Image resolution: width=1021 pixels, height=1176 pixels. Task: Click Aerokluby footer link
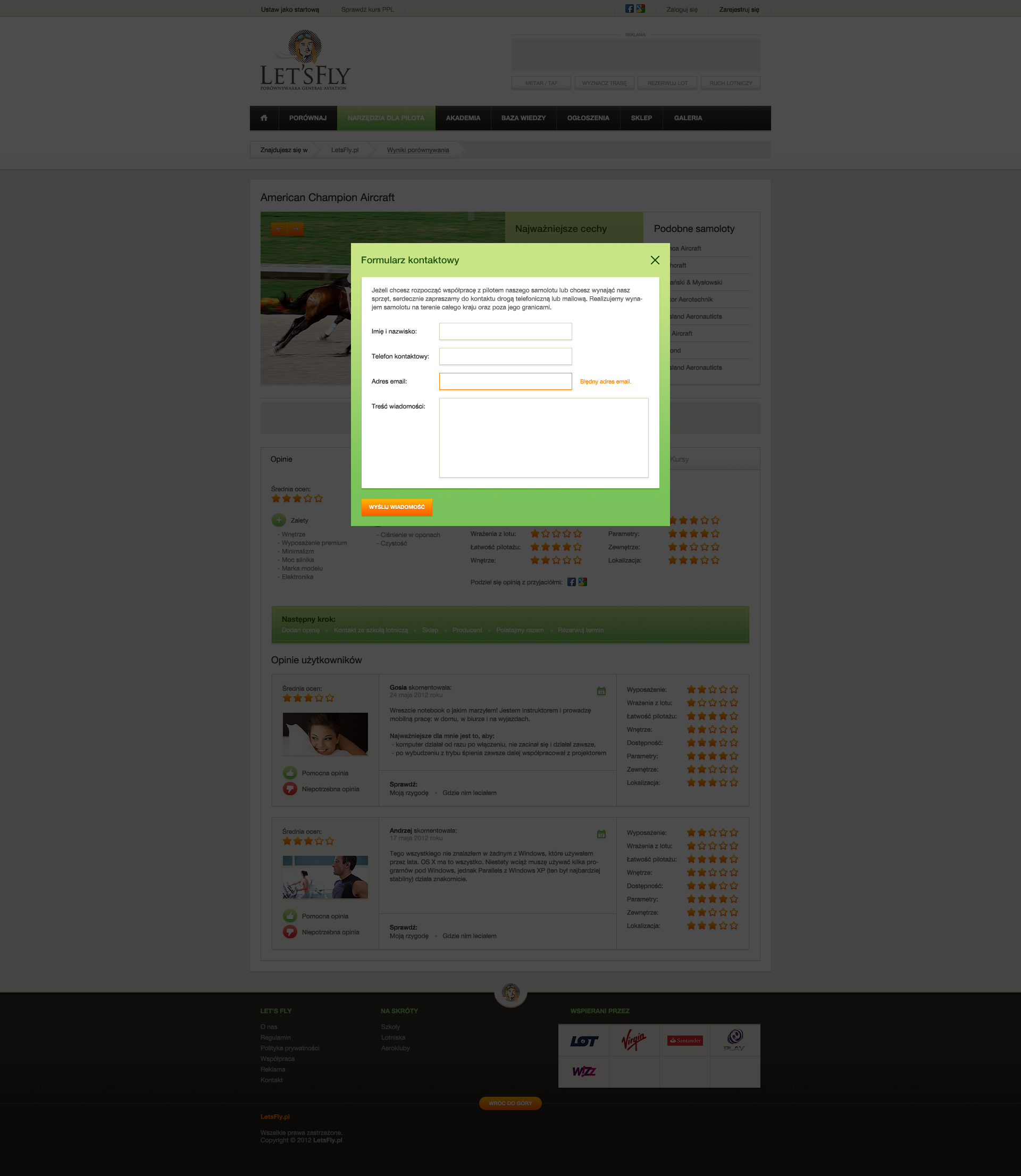coord(396,1048)
